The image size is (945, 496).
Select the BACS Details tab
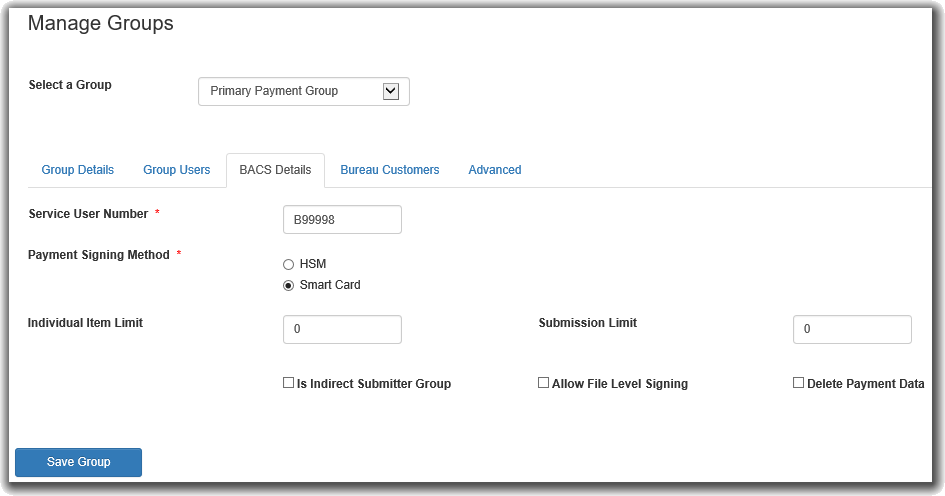(x=275, y=170)
